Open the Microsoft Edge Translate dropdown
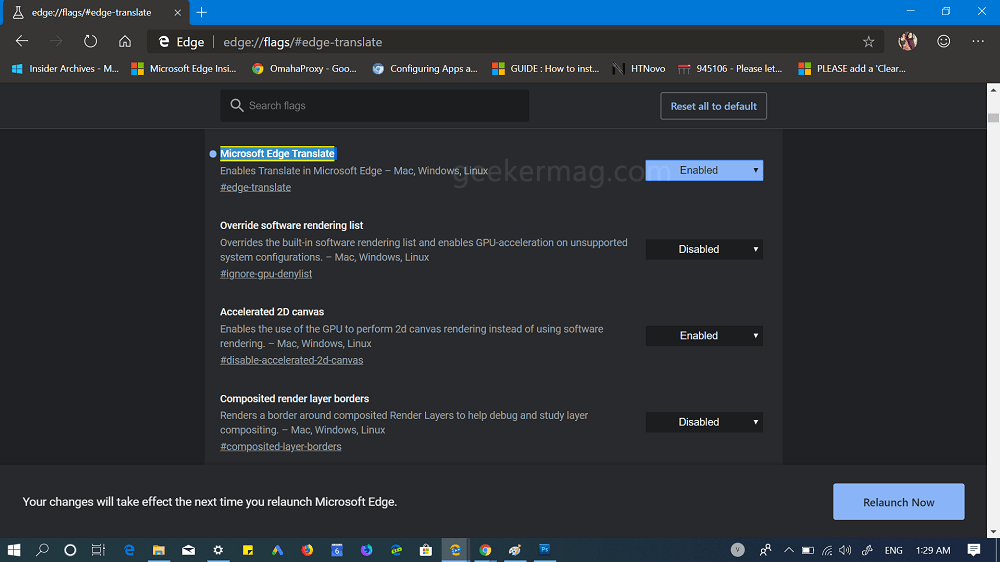 click(x=704, y=170)
